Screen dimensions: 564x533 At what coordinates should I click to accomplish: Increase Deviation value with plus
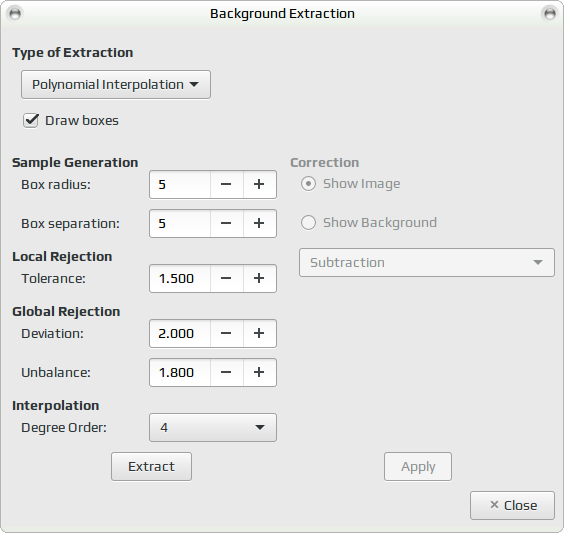click(x=260, y=333)
